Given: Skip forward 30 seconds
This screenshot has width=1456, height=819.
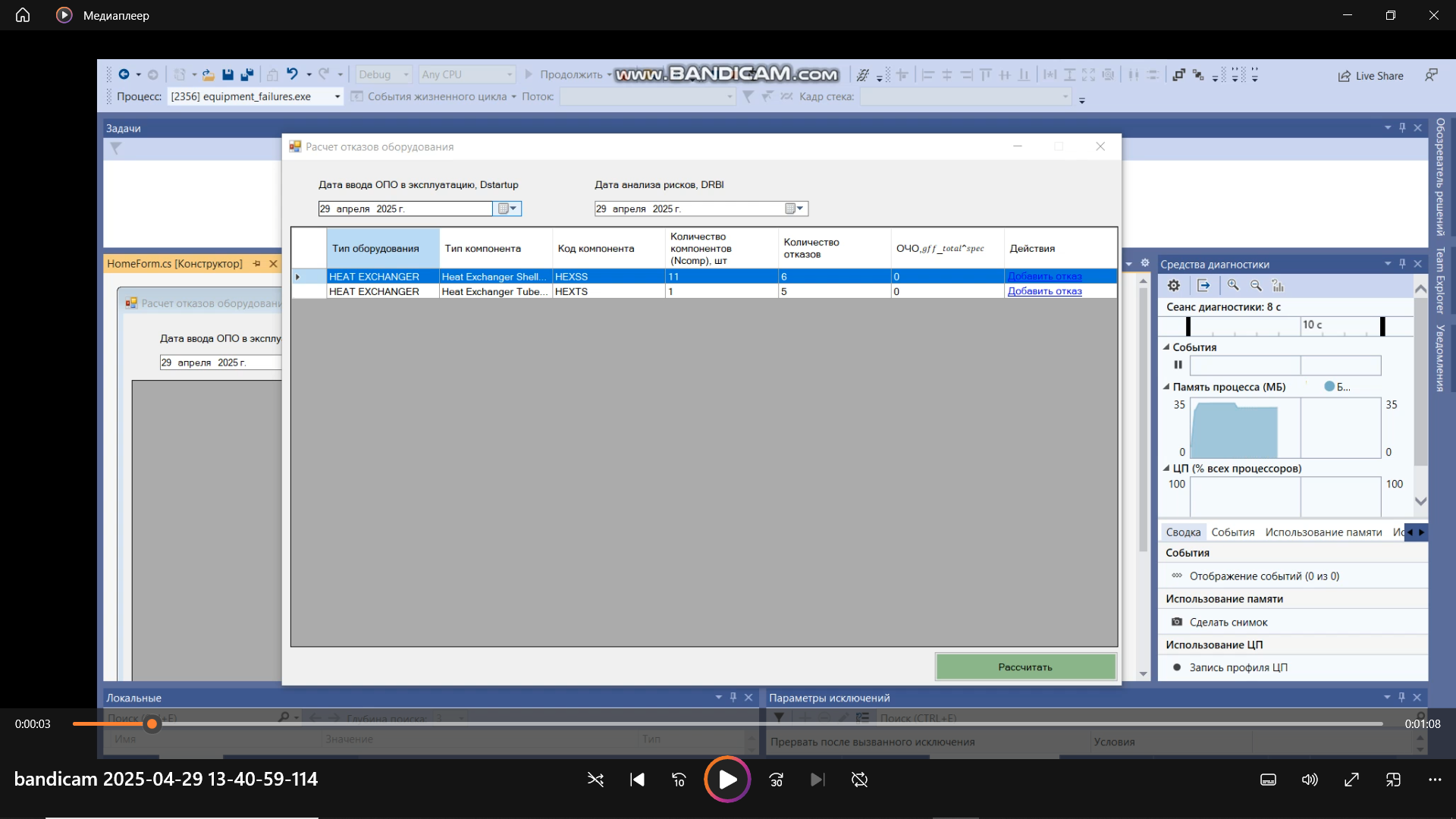Looking at the screenshot, I should 777,780.
